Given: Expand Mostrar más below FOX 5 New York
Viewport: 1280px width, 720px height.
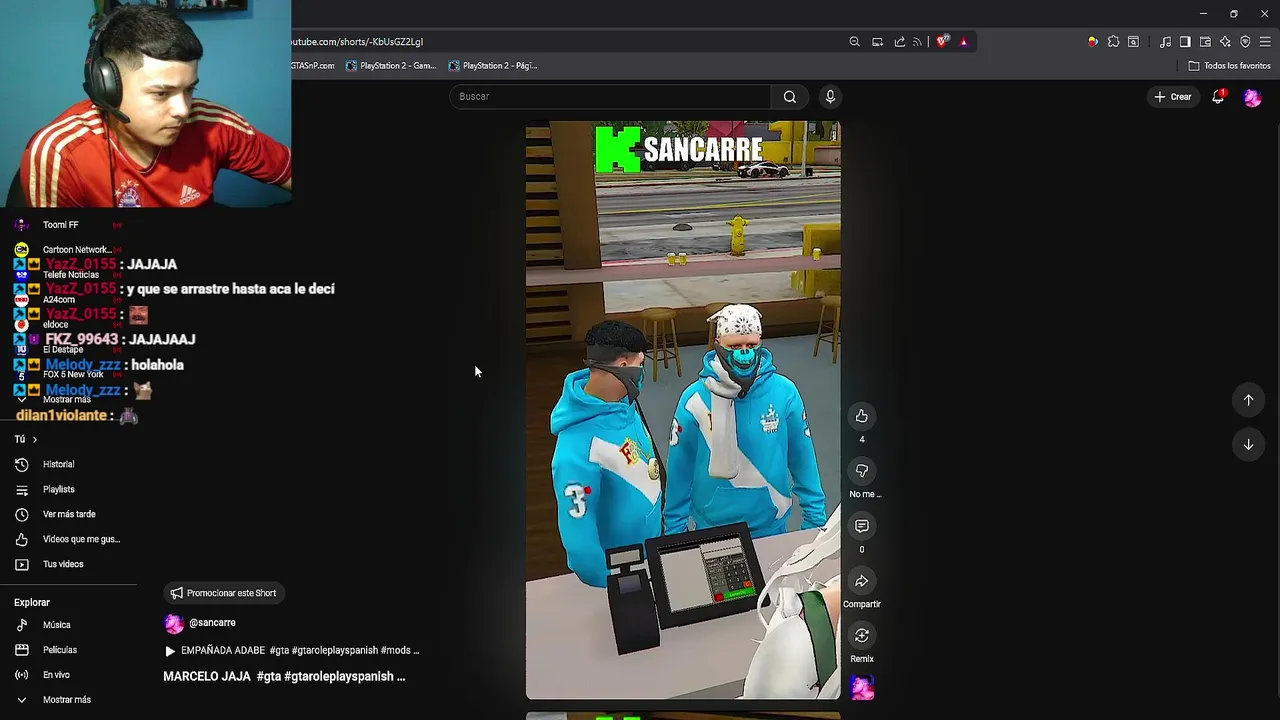Looking at the screenshot, I should click(68, 400).
